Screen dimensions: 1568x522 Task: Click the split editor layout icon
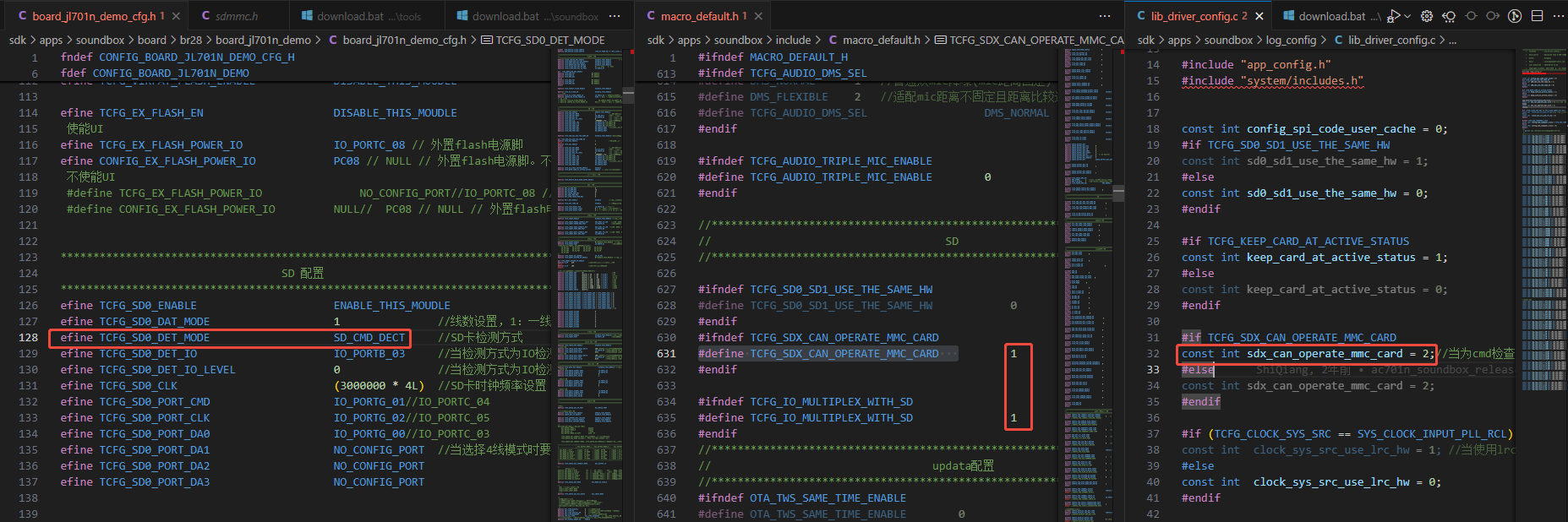click(1537, 16)
